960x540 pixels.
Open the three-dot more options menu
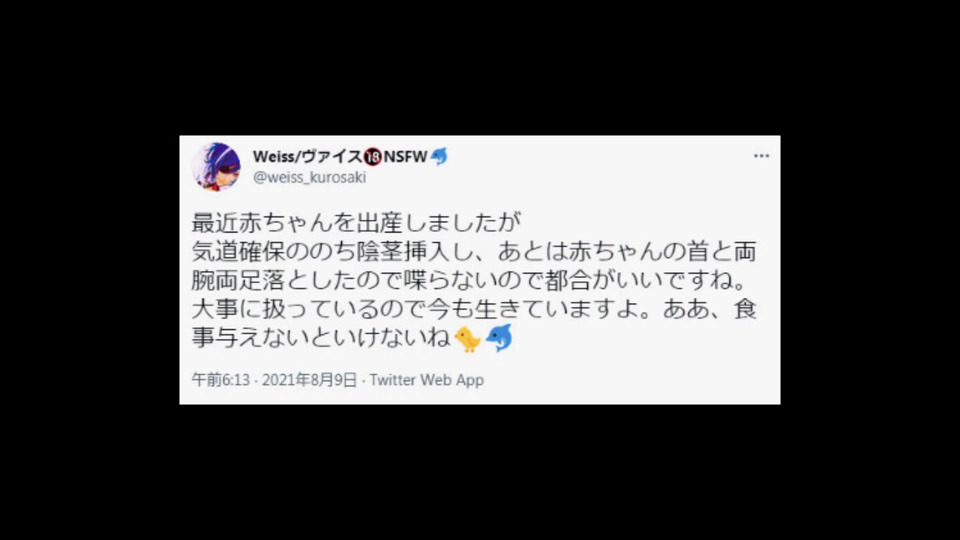point(761,156)
